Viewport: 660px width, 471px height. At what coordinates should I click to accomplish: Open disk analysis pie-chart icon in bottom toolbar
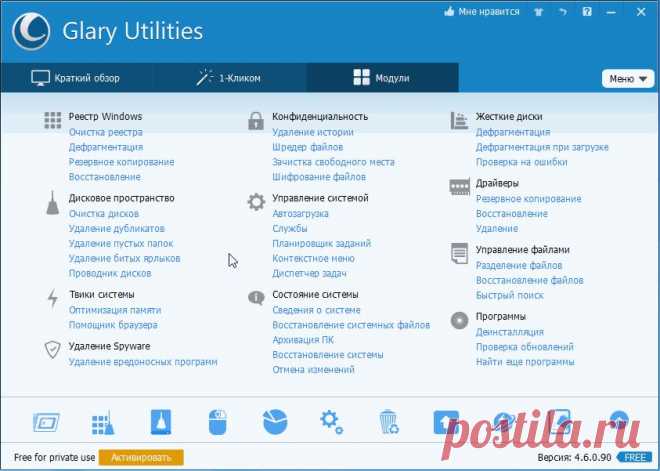click(275, 422)
